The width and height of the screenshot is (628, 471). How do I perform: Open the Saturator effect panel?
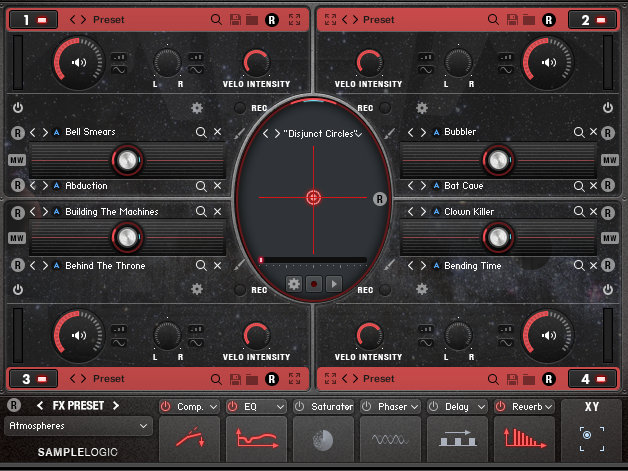coord(324,439)
